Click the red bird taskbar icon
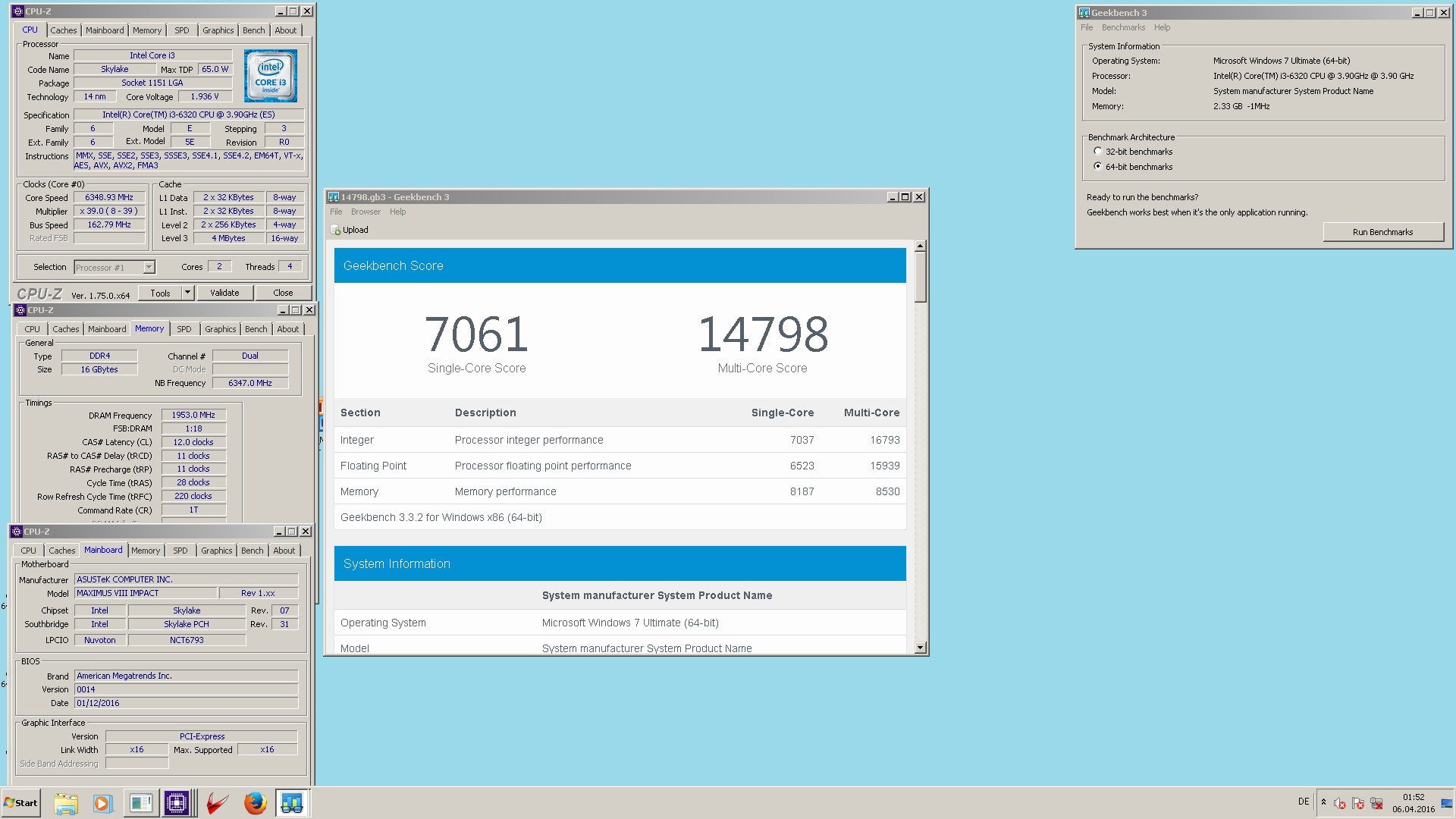The height and width of the screenshot is (819, 1456). [x=217, y=803]
